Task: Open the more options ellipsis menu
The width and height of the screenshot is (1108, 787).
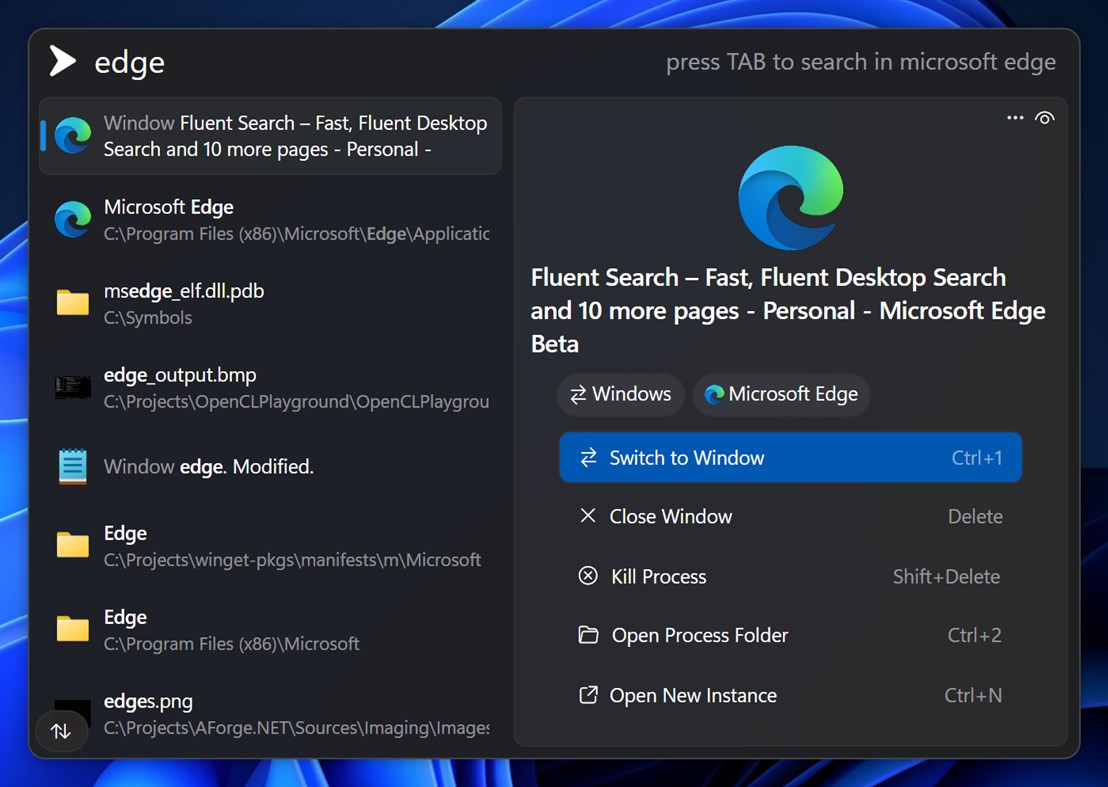Action: pos(1015,117)
